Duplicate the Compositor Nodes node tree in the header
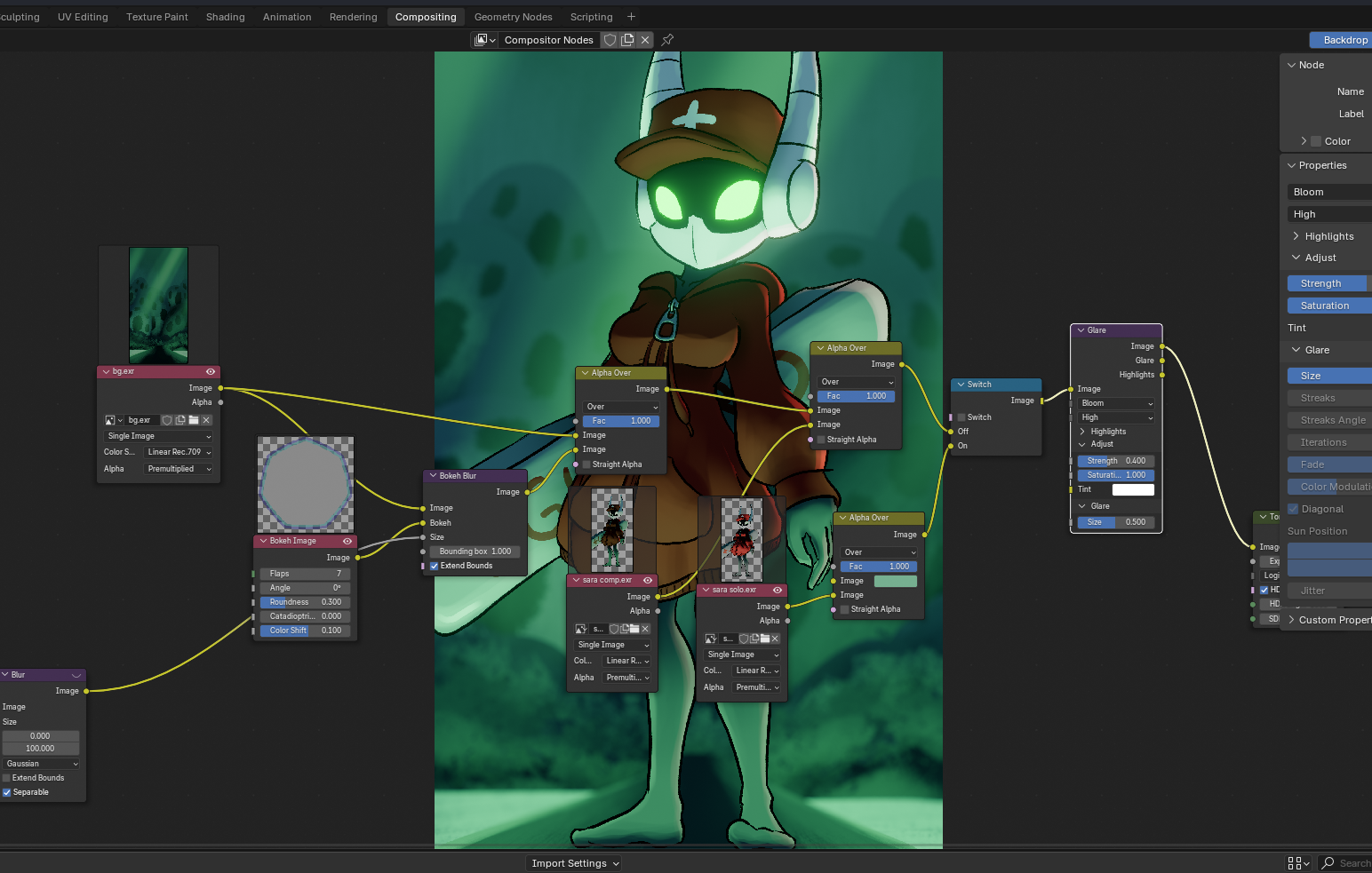 627,40
